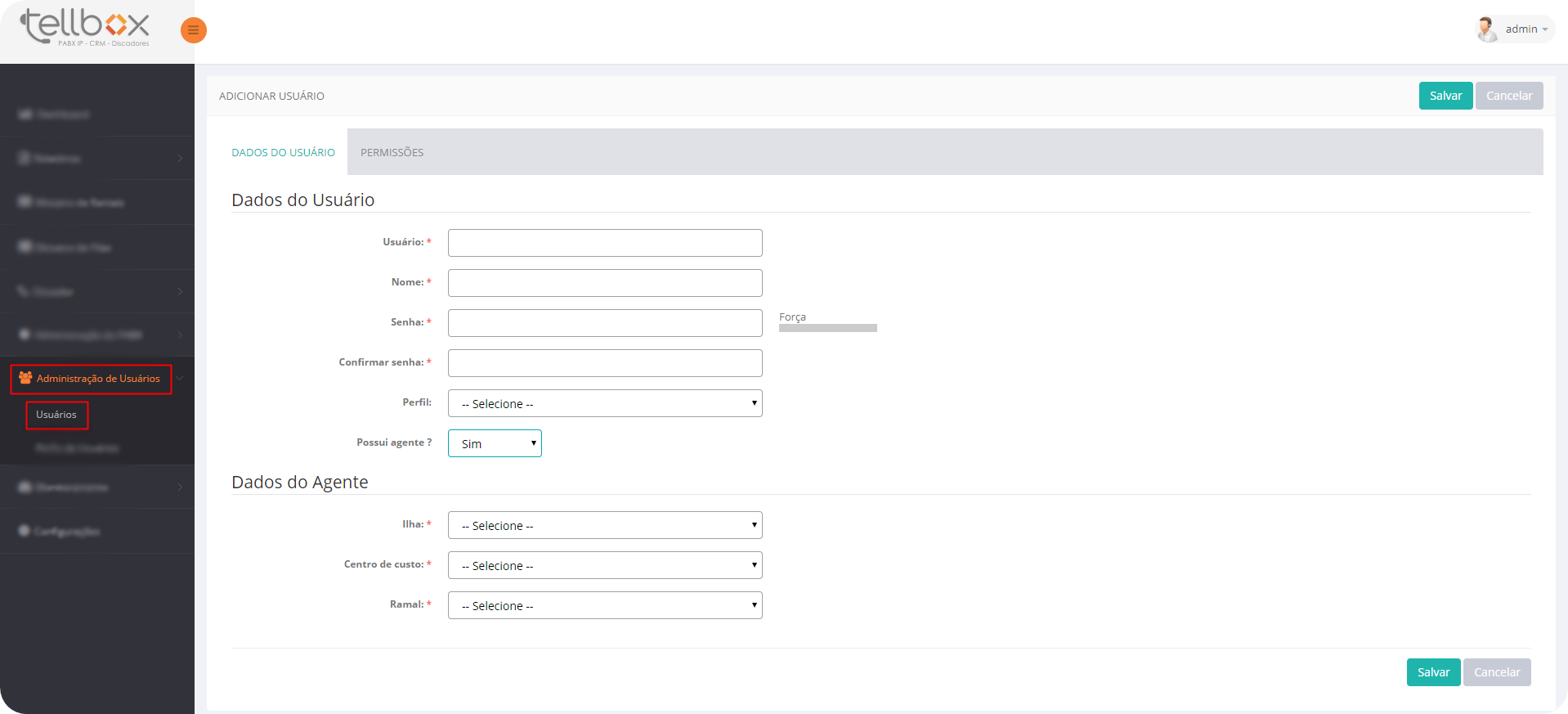The height and width of the screenshot is (714, 1568).
Task: Toggle the orange hamburger sidebar menu button
Action: pyautogui.click(x=193, y=30)
